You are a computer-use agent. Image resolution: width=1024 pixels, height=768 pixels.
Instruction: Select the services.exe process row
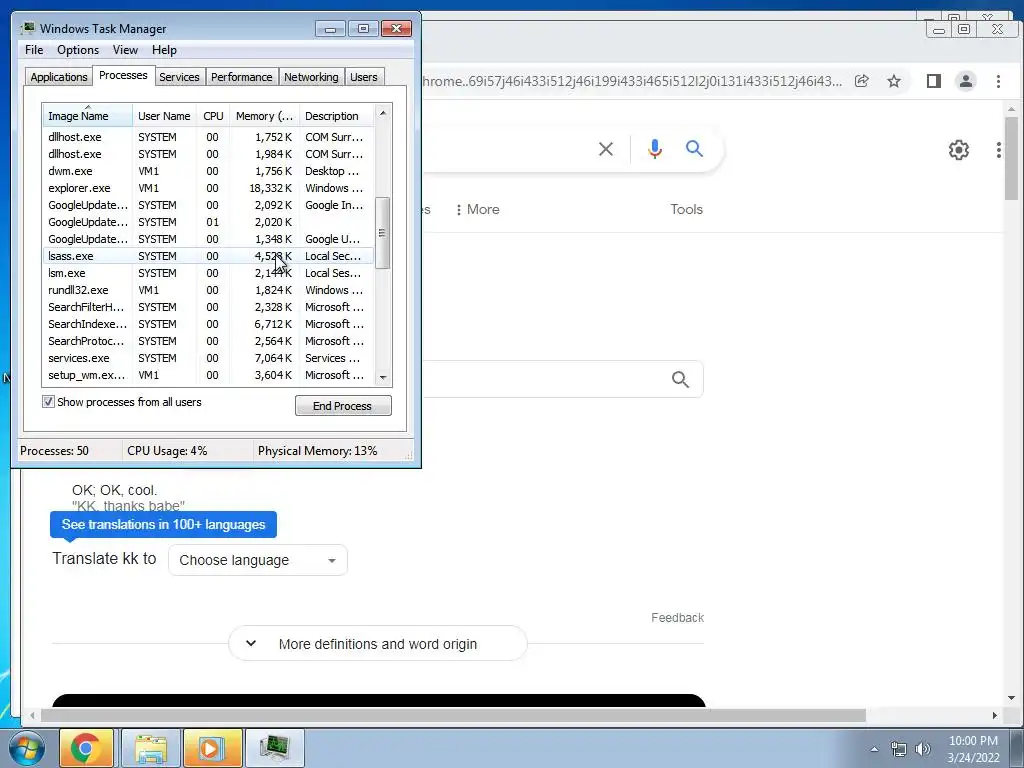pyautogui.click(x=208, y=358)
